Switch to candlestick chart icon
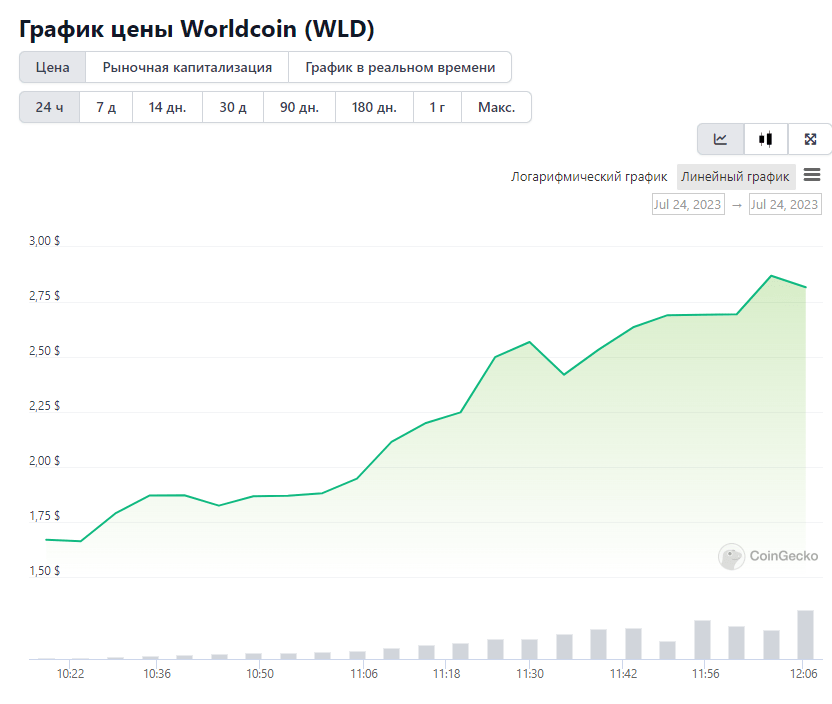The image size is (832, 704). click(x=766, y=139)
